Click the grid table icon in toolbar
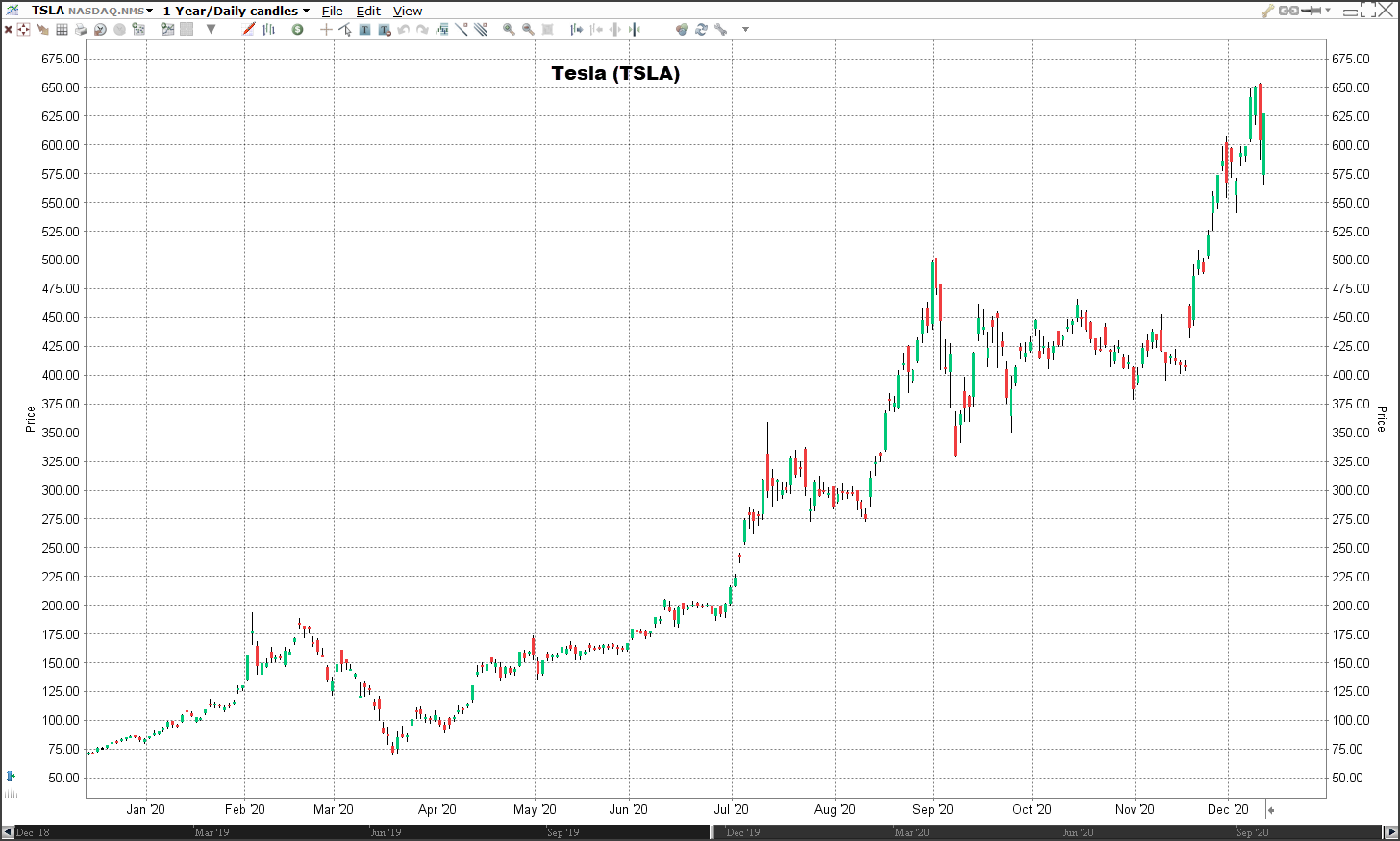The image size is (1400, 841). [62, 30]
